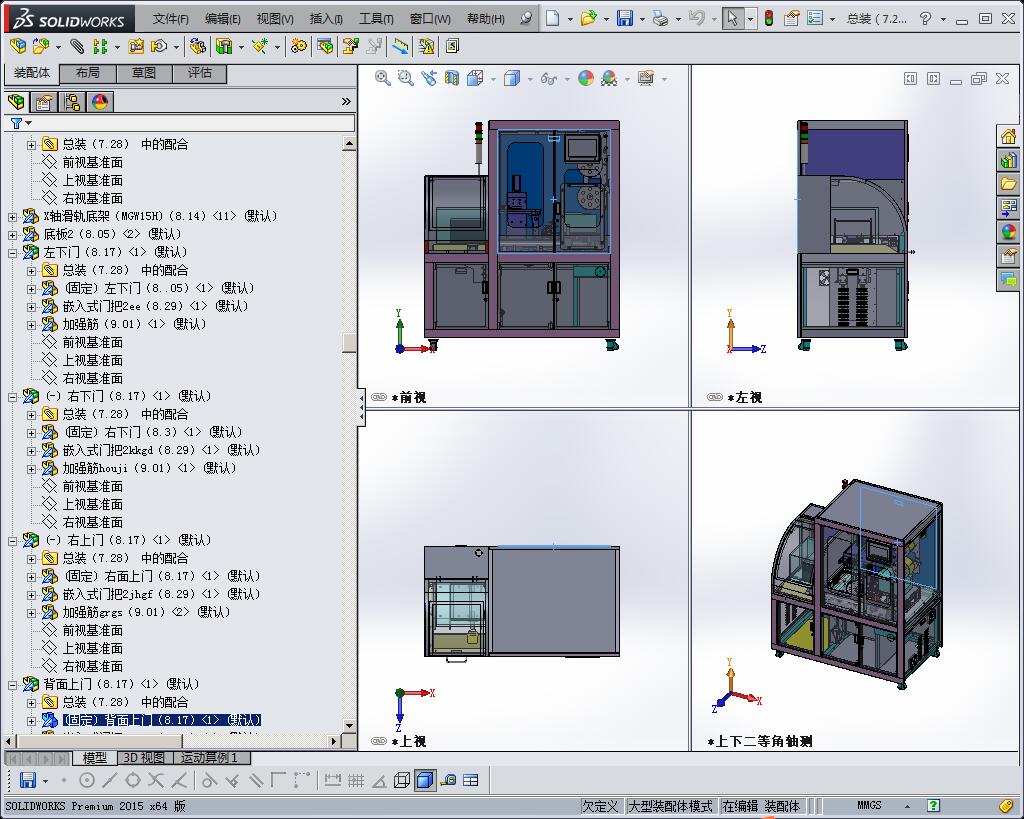The height and width of the screenshot is (819, 1024).
Task: Click the Instant3D ruler icon
Action: pos(400,46)
